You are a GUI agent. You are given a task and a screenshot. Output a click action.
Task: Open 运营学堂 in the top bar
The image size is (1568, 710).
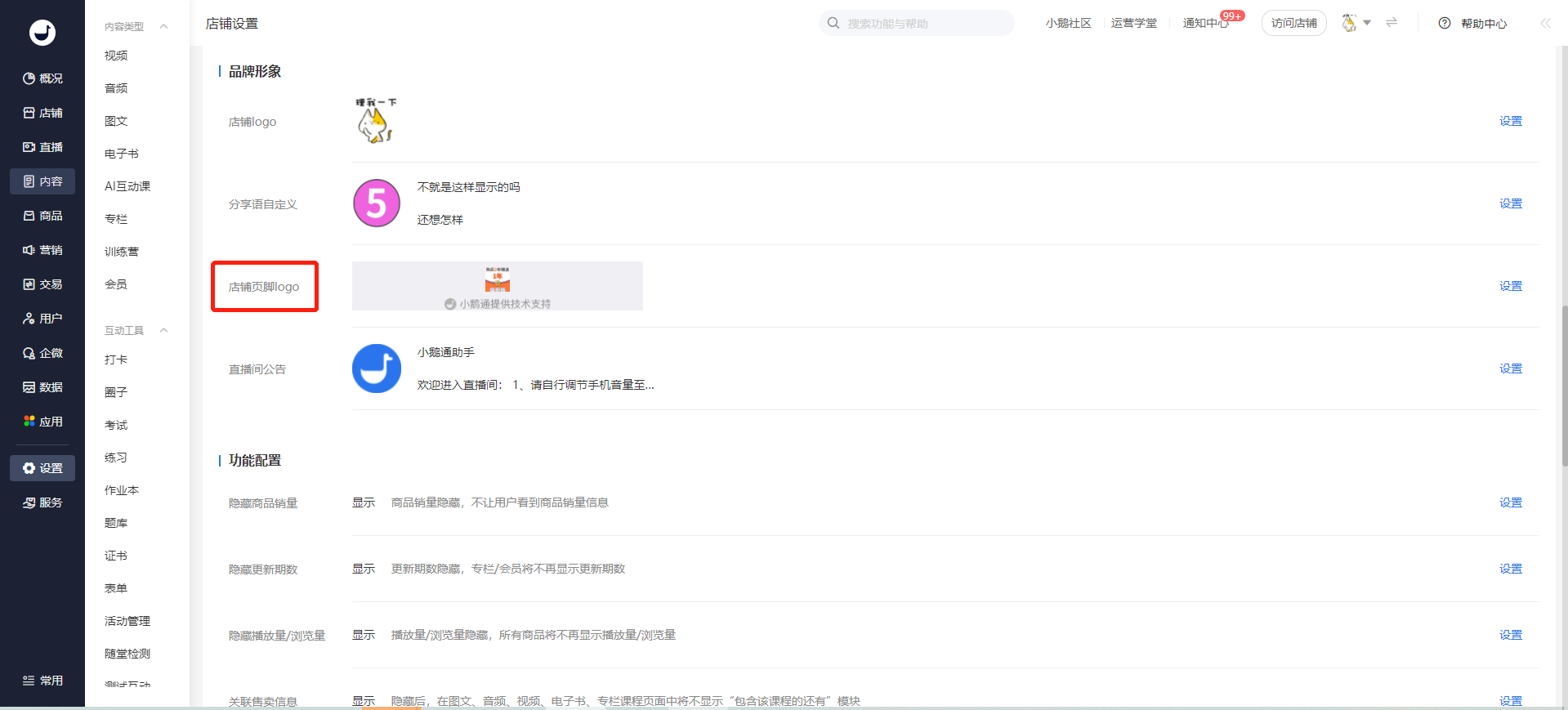1133,23
